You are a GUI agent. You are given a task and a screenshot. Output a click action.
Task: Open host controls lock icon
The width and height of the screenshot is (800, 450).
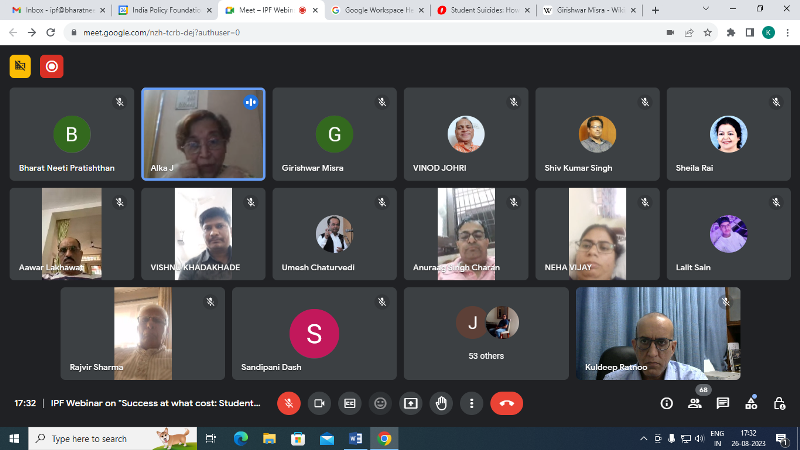pyautogui.click(x=779, y=403)
